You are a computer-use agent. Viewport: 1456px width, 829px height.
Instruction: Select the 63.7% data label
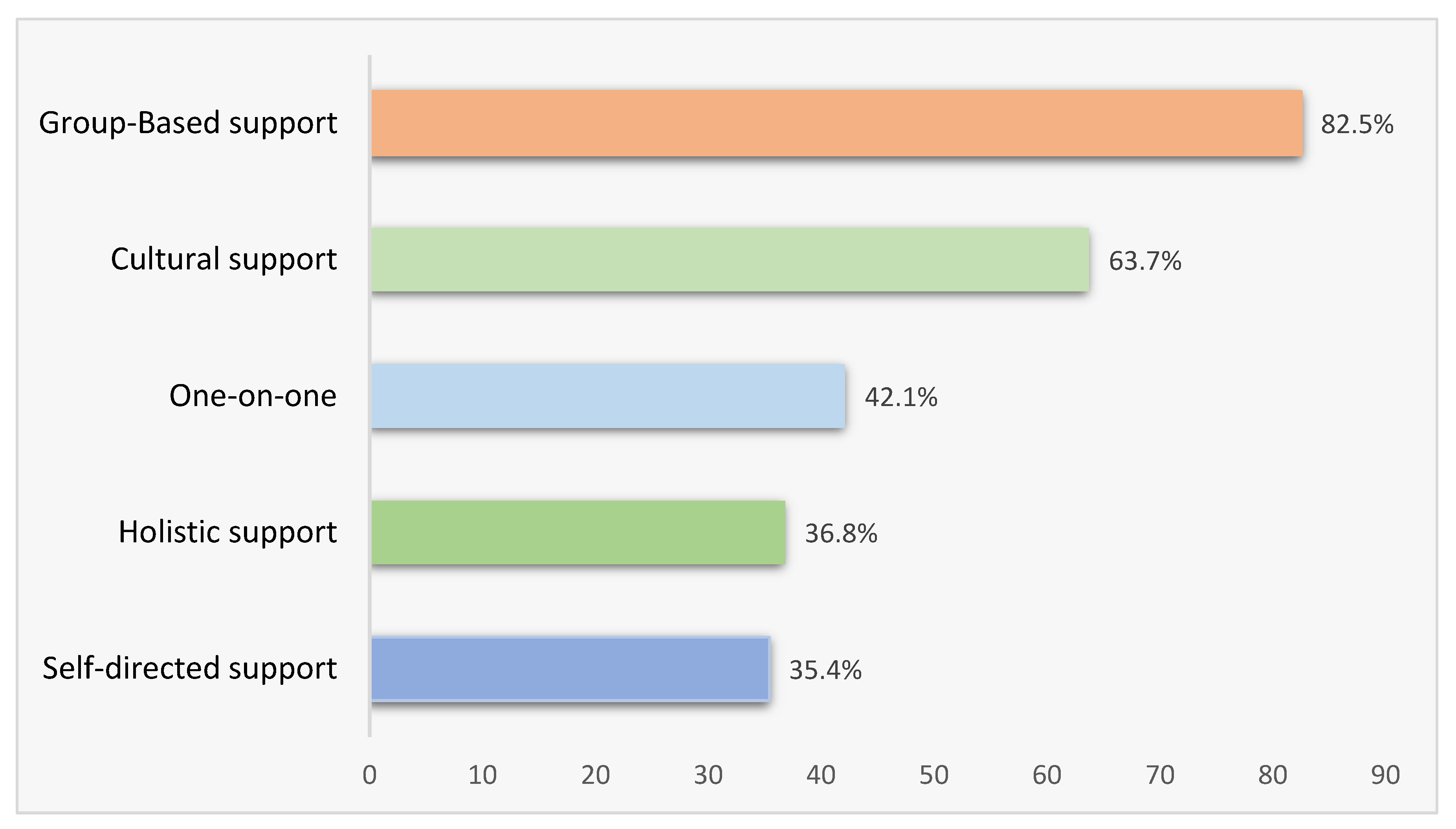pos(1145,261)
